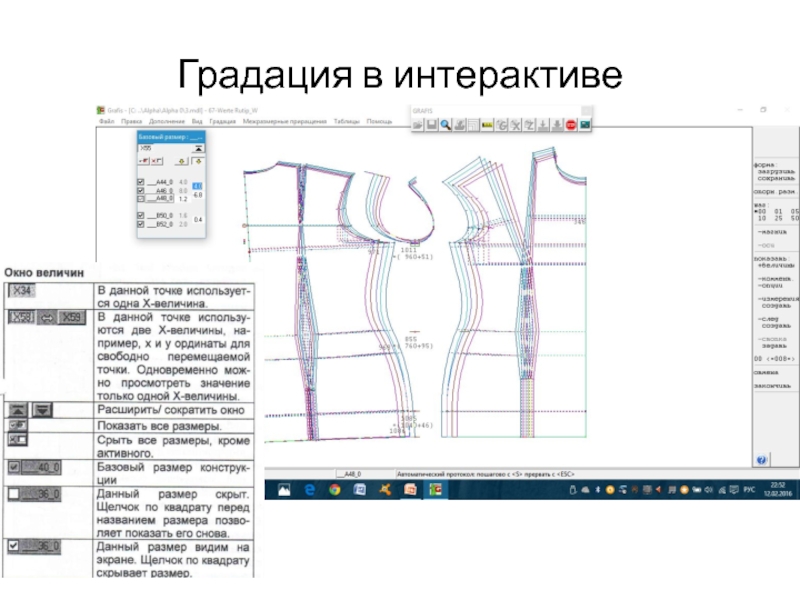Open the Вид menu

197,121
